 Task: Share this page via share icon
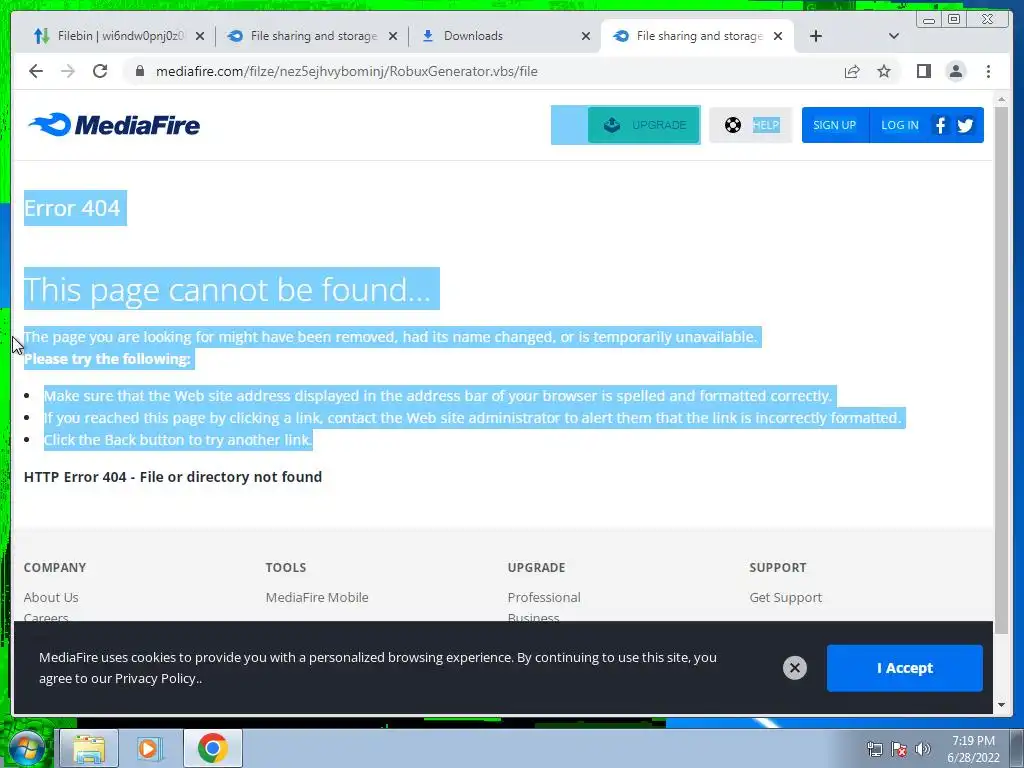pos(852,71)
